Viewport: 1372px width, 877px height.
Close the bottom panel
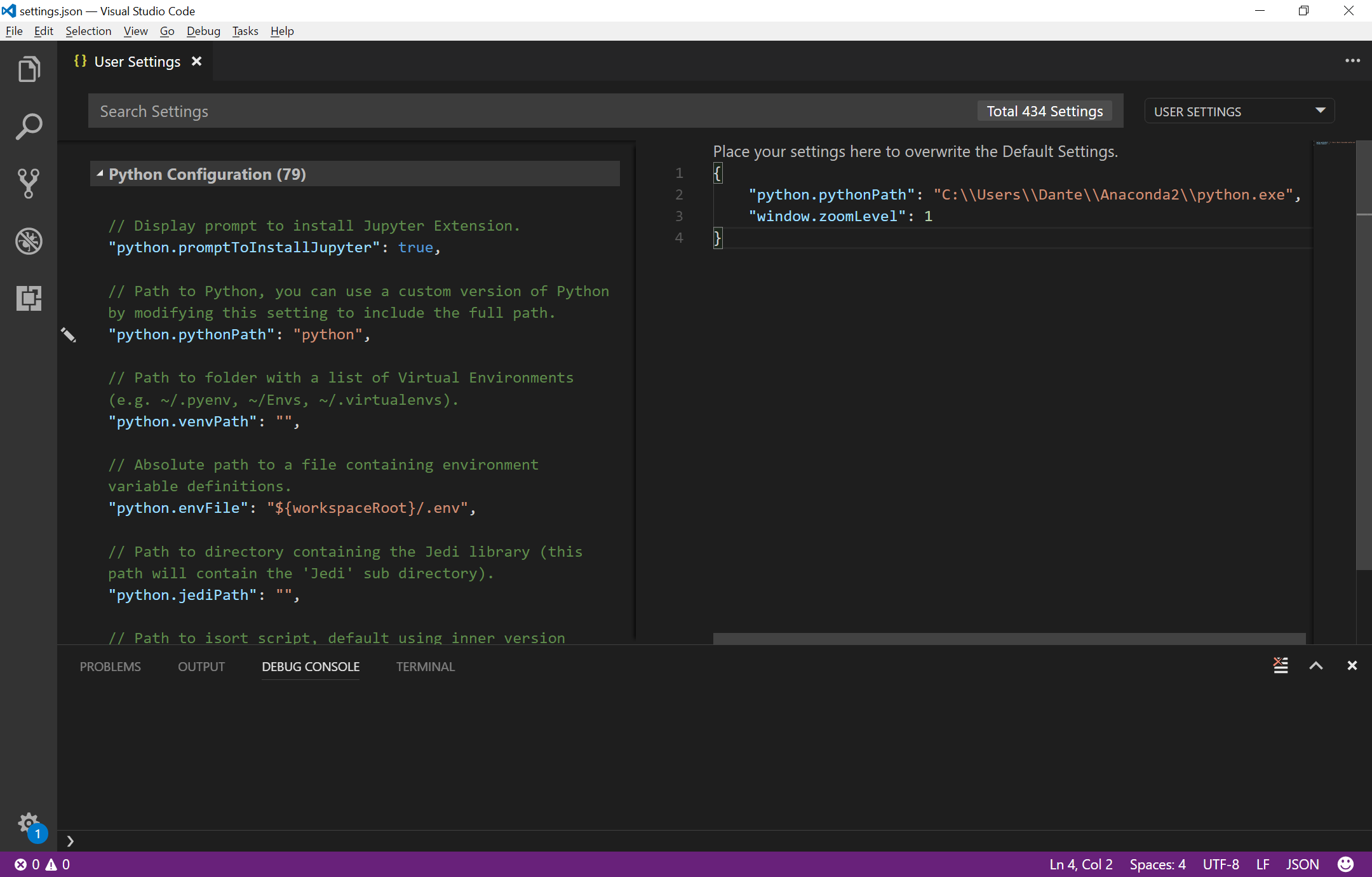[1352, 665]
